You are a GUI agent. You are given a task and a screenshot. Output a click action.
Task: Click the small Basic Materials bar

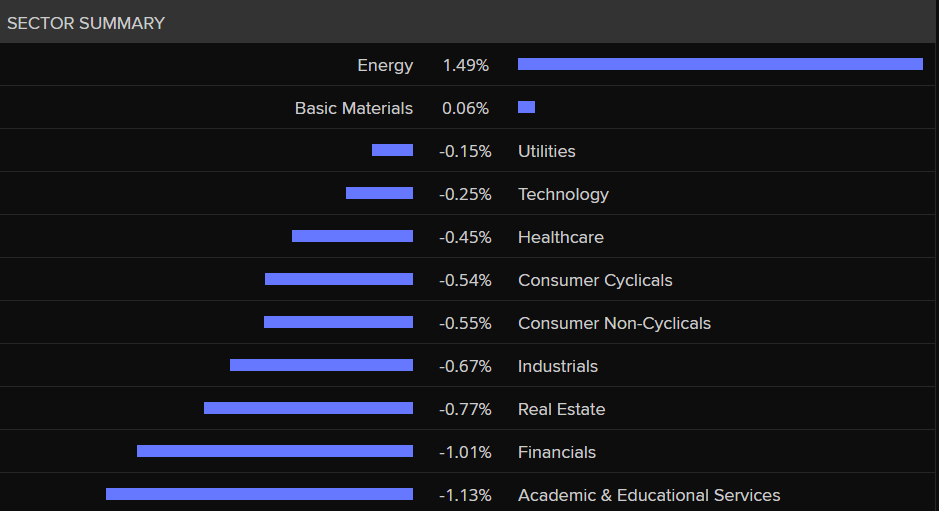pos(526,107)
